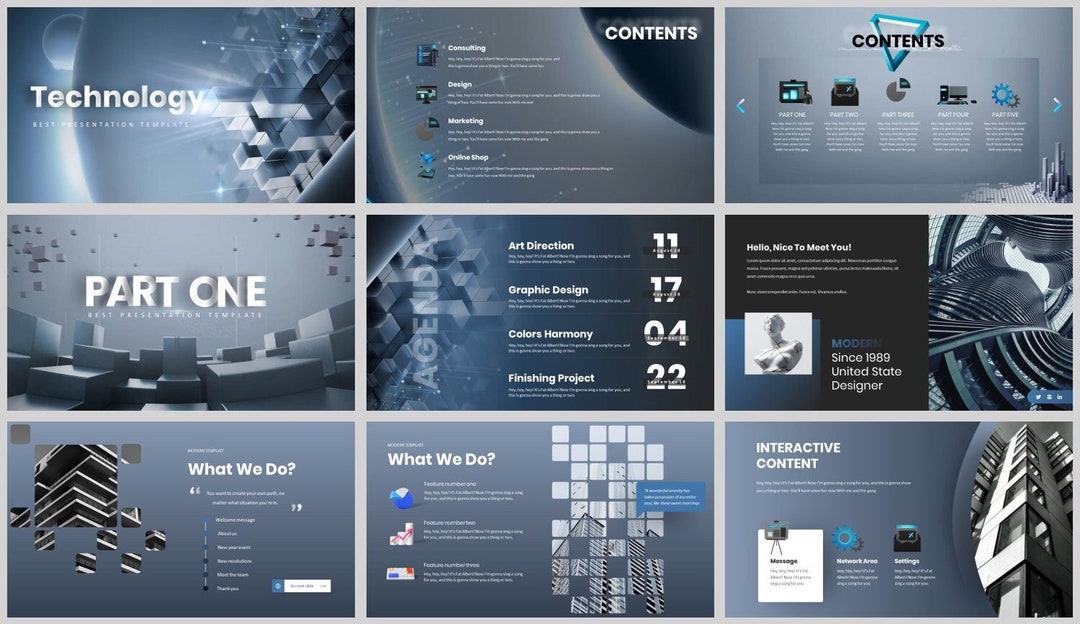Image resolution: width=1080 pixels, height=624 pixels.
Task: Select the About us timeline dot
Action: pos(205,533)
